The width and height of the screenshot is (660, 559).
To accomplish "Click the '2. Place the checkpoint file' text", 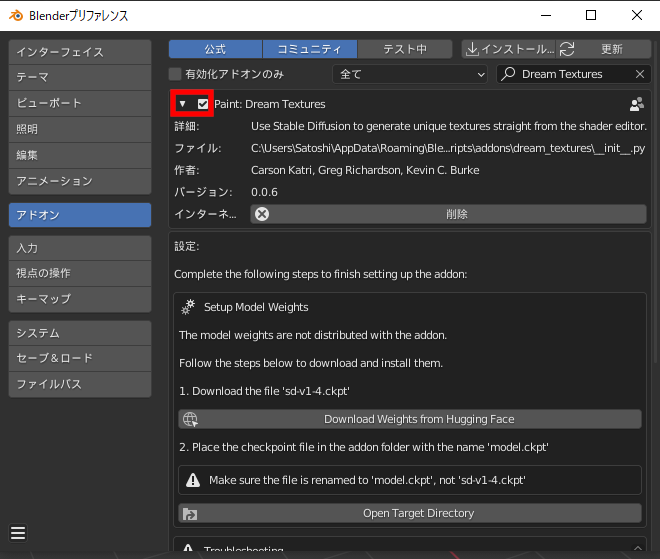I will (x=364, y=447).
